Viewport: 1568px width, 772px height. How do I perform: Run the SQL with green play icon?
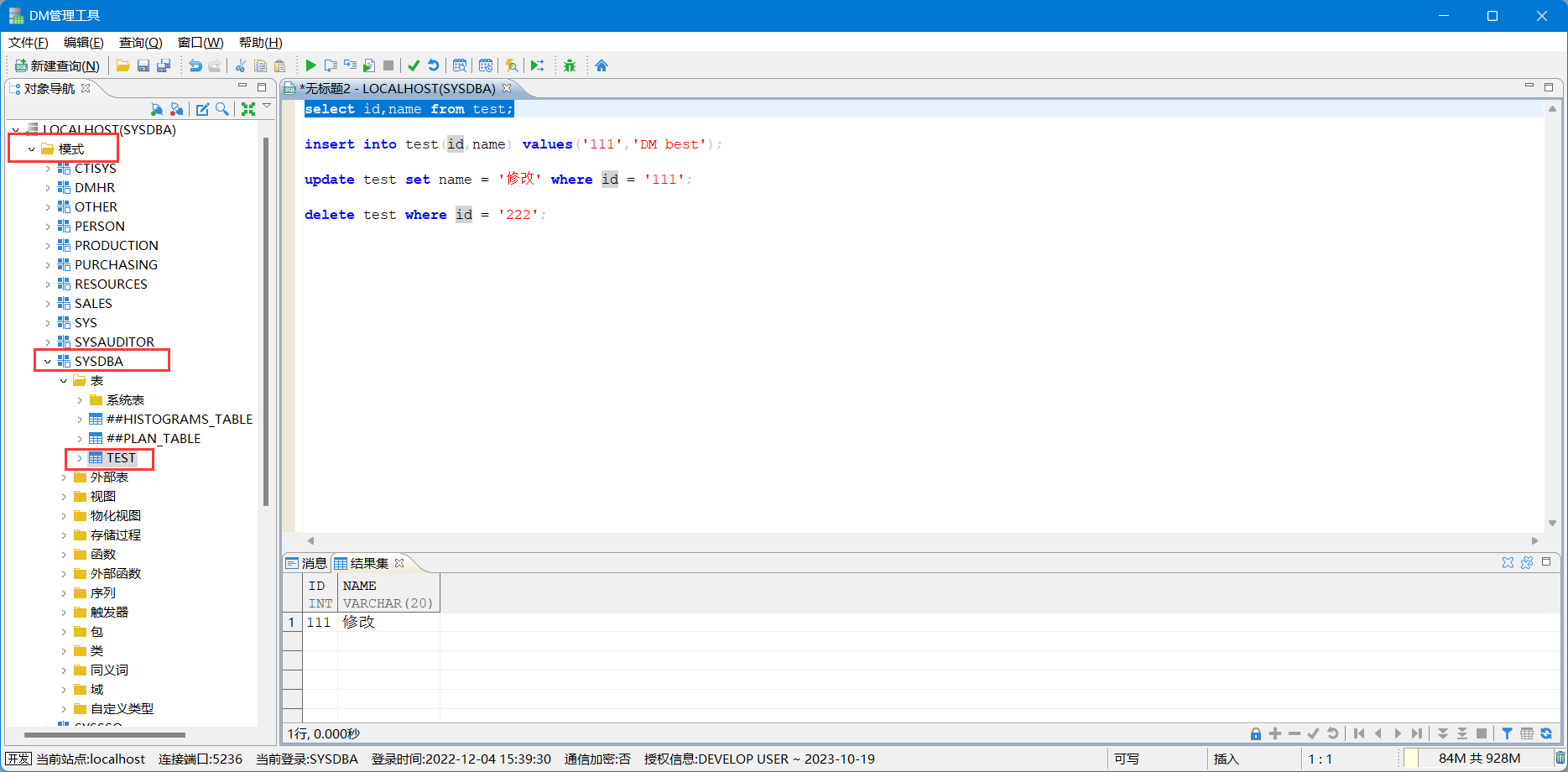[x=310, y=65]
